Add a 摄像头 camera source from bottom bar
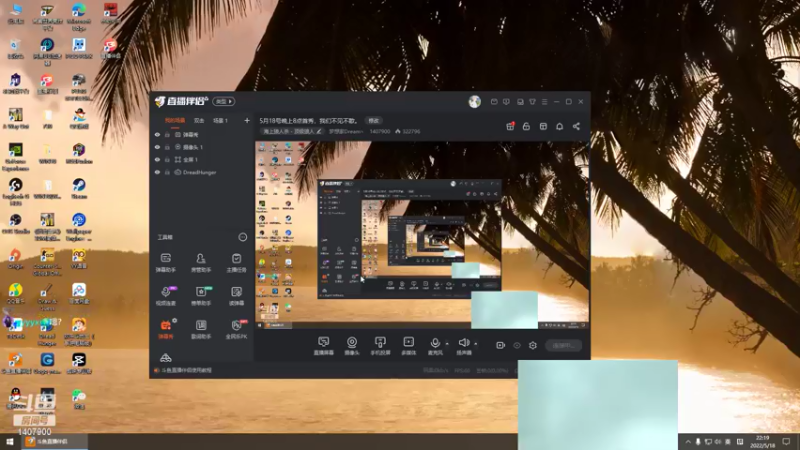Screen dimensions: 800x450 pyautogui.click(x=352, y=345)
